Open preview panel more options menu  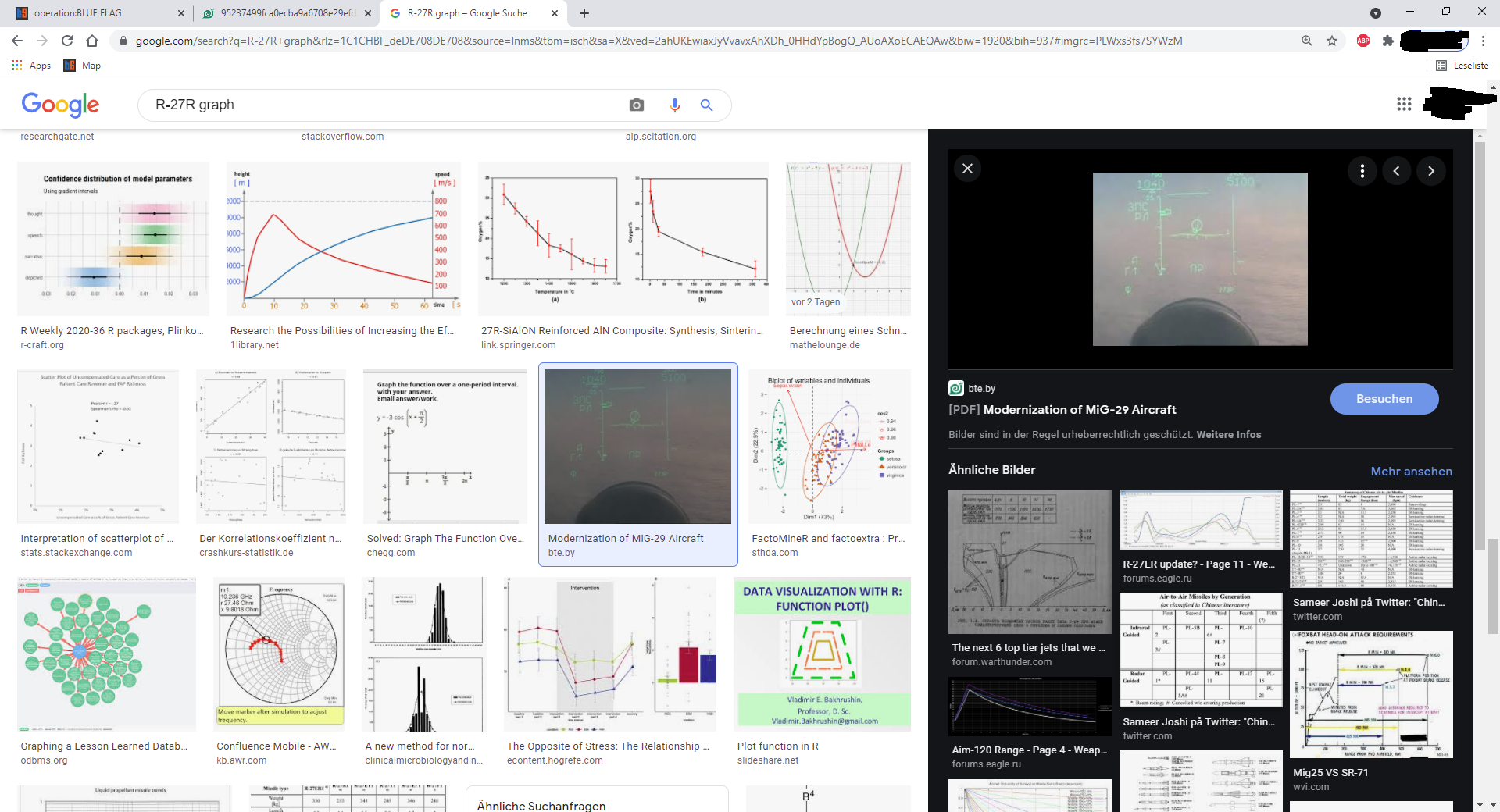coord(1362,171)
